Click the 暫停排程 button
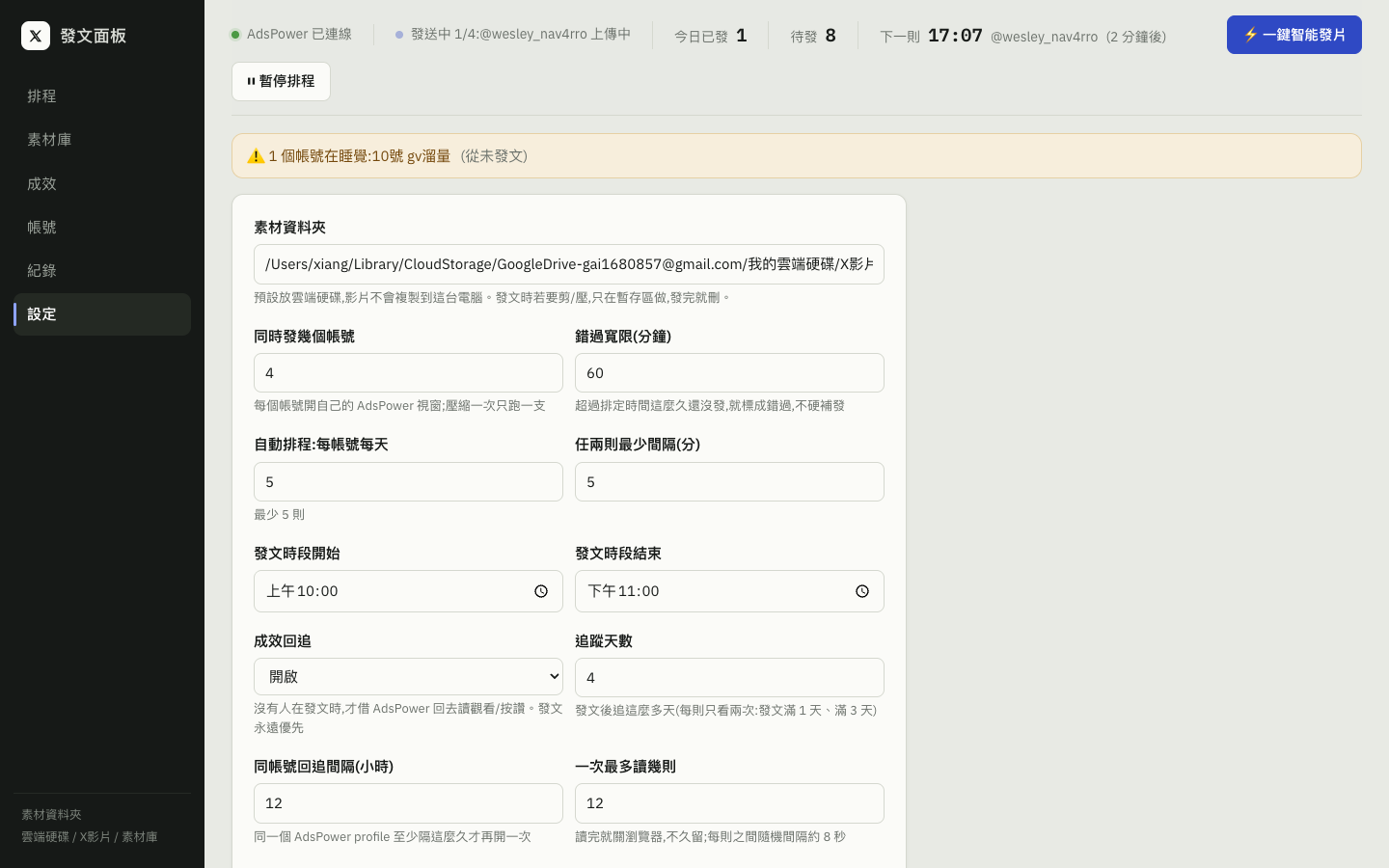This screenshot has width=1389, height=868. (281, 82)
